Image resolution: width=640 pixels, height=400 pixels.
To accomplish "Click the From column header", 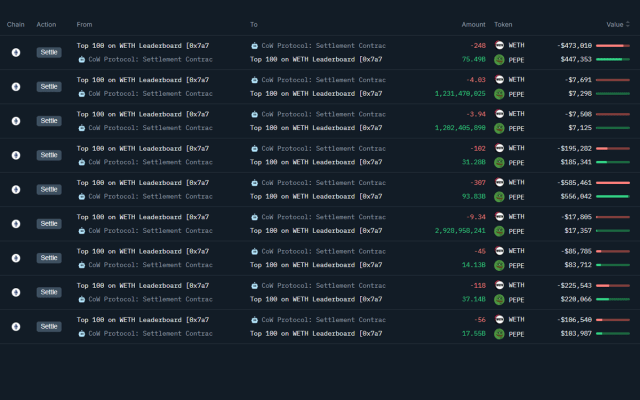I will coord(85,24).
